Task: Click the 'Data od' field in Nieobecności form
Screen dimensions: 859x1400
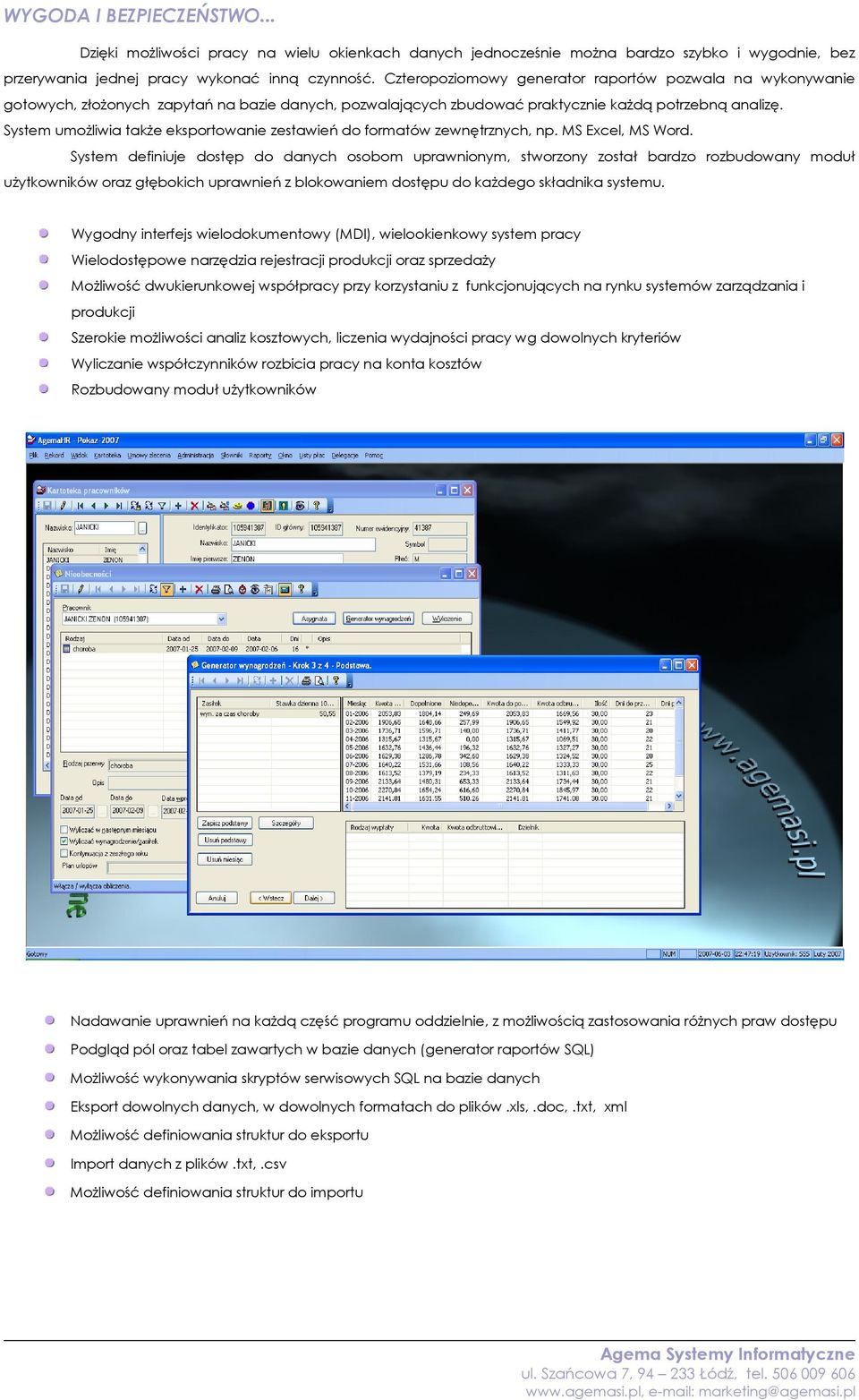Action: click(x=77, y=810)
